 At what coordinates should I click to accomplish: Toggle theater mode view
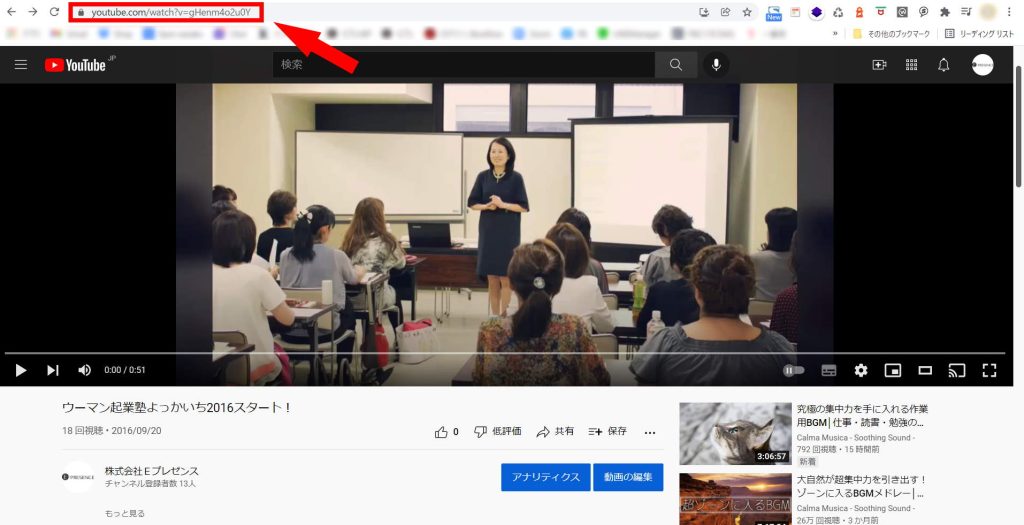(925, 370)
